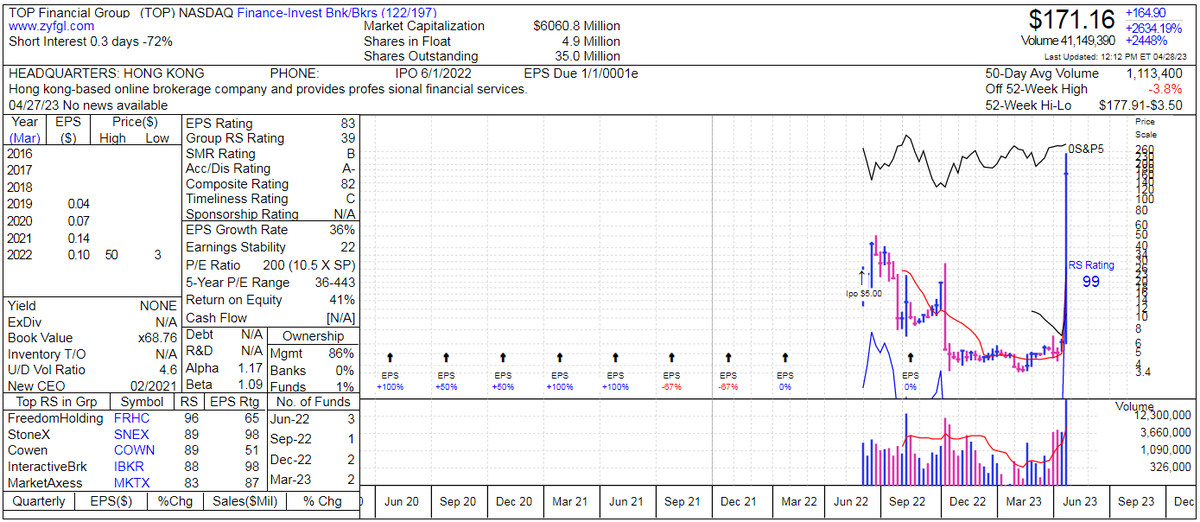1200x522 pixels.
Task: Click the 50-Day Avg Volume row
Action: pyautogui.click(x=1085, y=74)
